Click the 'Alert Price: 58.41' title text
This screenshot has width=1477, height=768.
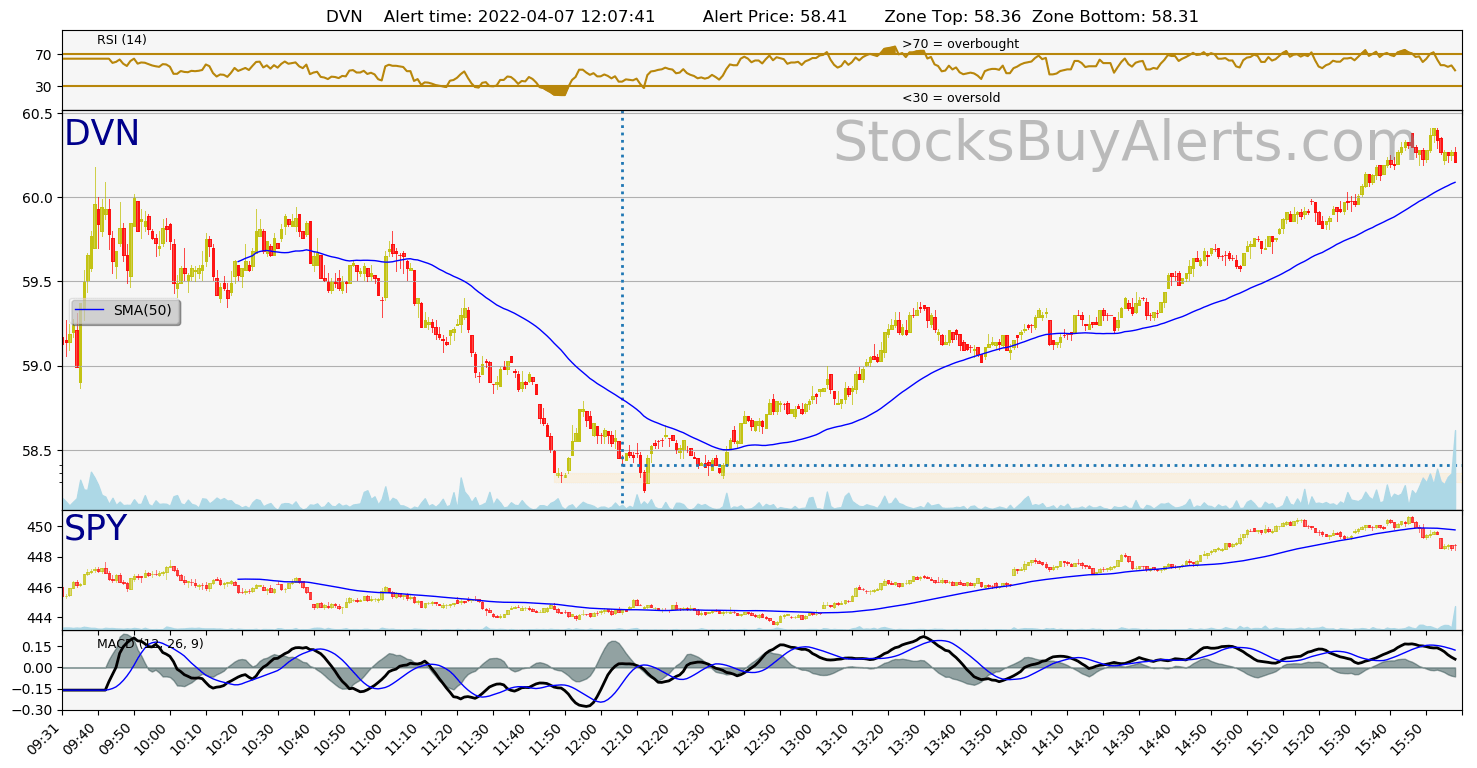tap(775, 17)
